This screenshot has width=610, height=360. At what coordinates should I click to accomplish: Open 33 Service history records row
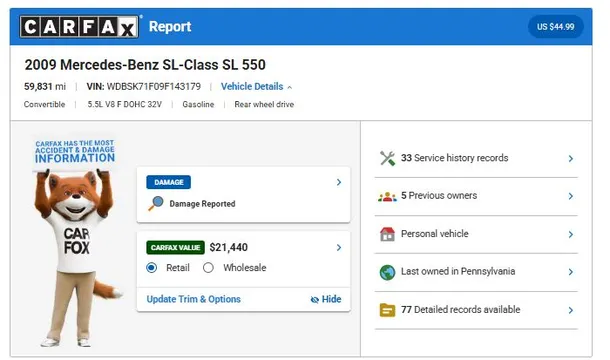[x=476, y=158]
